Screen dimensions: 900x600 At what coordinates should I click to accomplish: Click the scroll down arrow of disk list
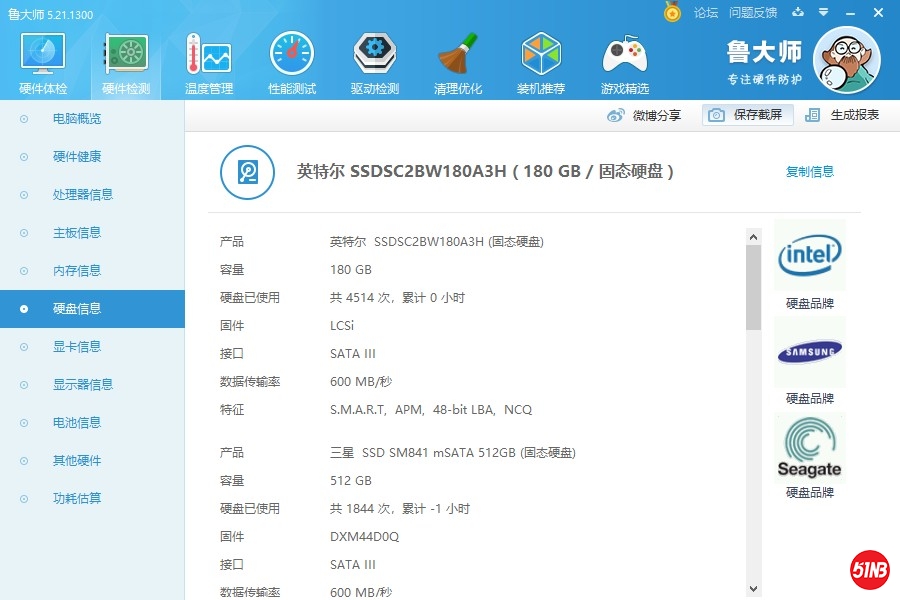tap(753, 588)
